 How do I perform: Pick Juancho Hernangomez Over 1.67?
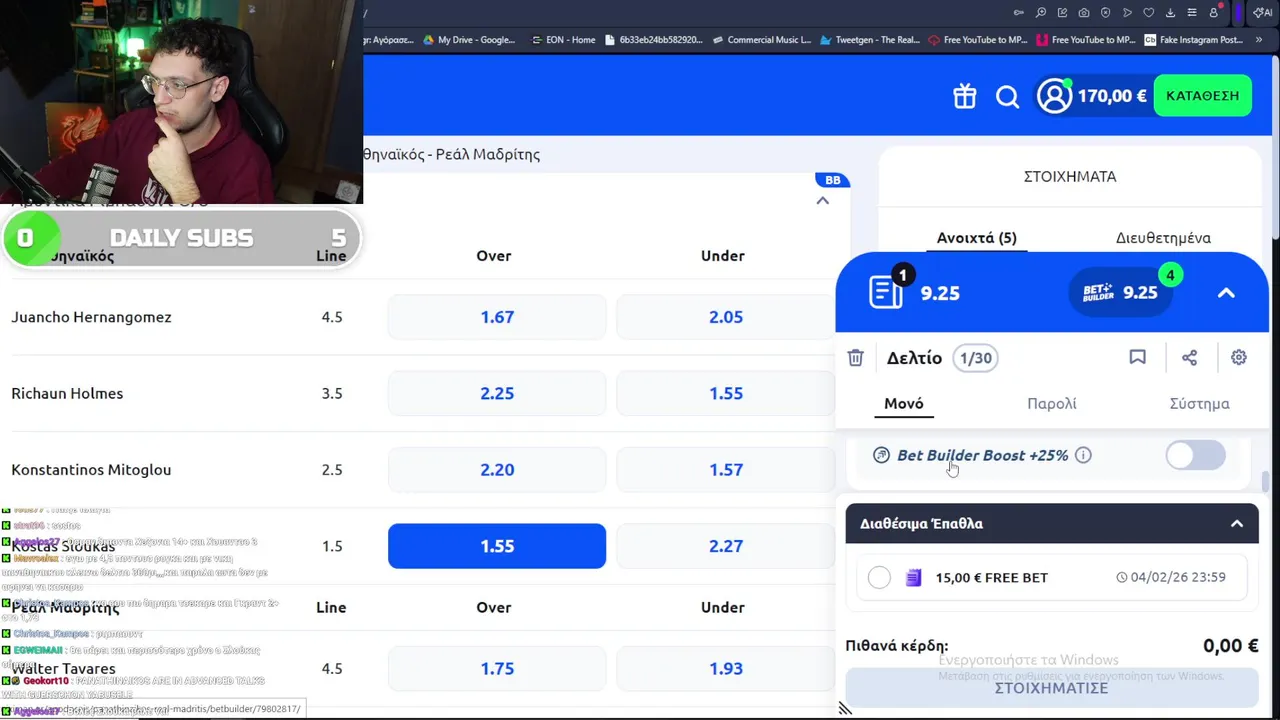click(x=497, y=317)
